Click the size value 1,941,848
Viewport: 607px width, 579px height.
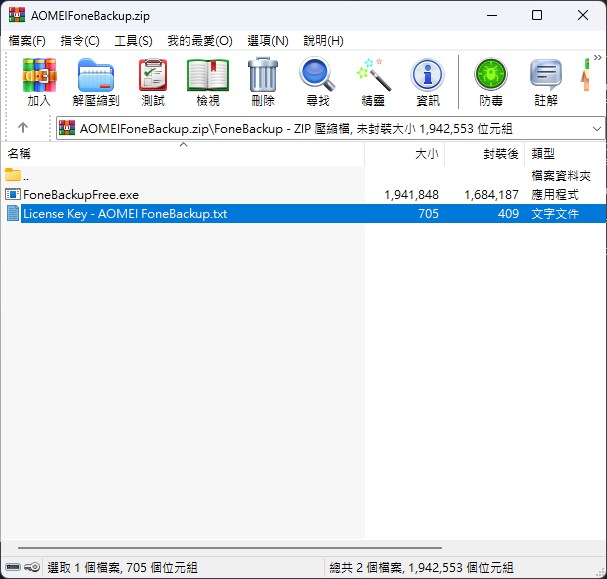(411, 195)
